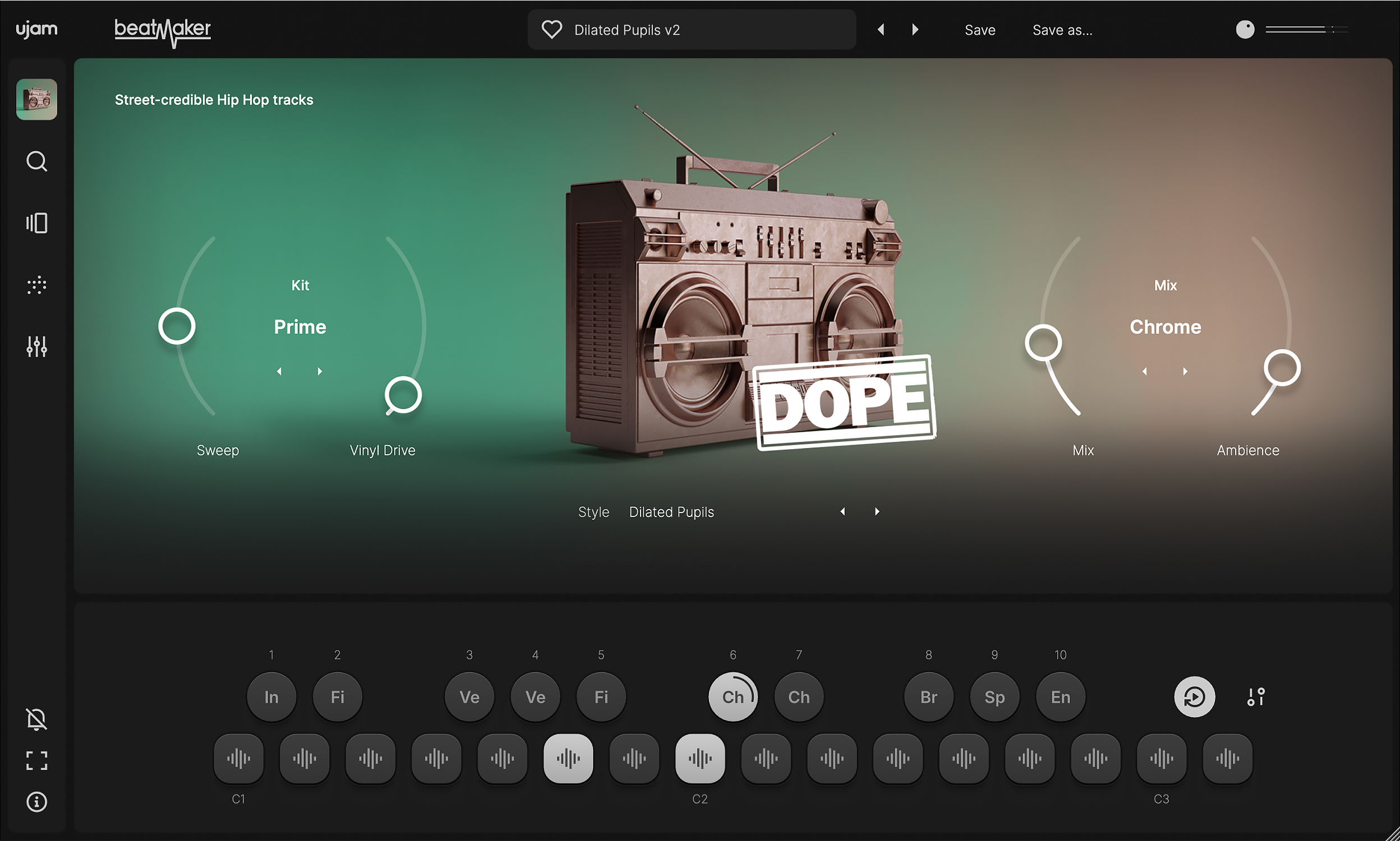This screenshot has height=841, width=1400.
Task: Switch to the next Mix after Chrome
Action: pos(1185,371)
